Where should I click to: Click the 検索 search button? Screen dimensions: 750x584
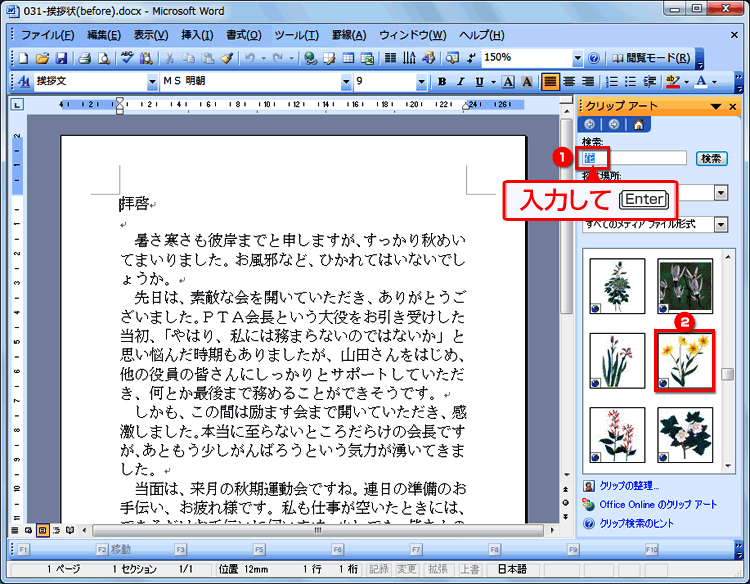pos(711,158)
